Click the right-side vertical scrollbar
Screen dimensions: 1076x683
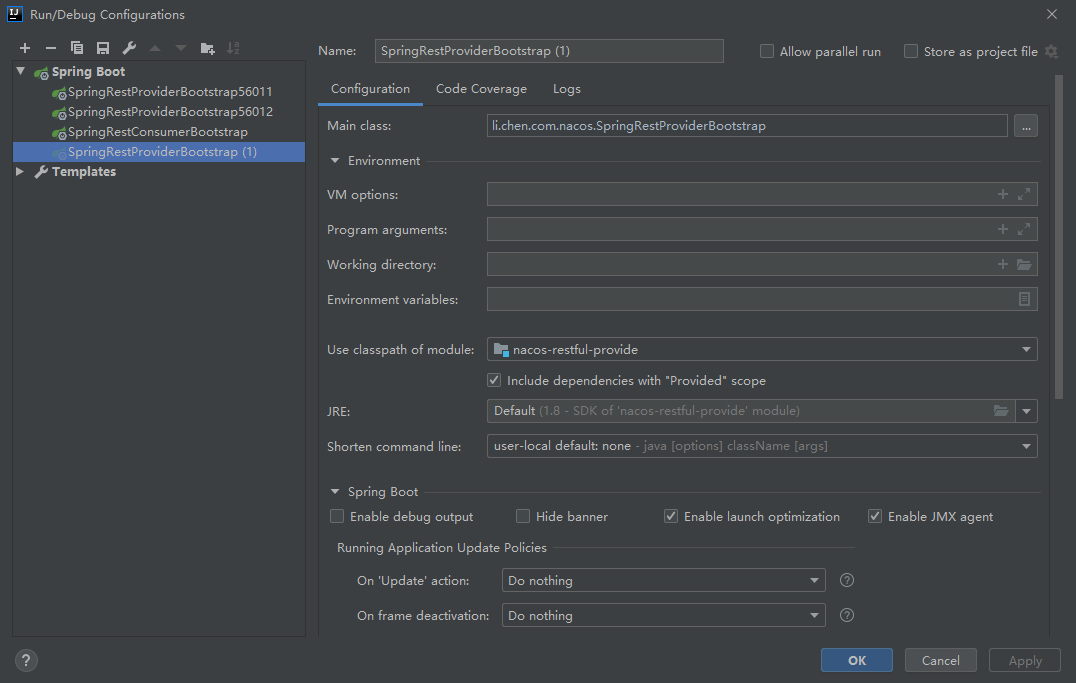click(x=1057, y=237)
